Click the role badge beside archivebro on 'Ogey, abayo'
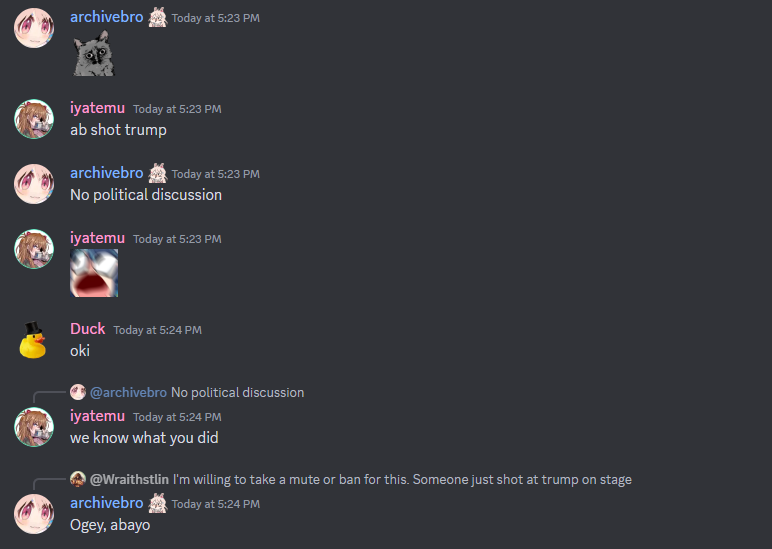The height and width of the screenshot is (549, 772). (158, 503)
